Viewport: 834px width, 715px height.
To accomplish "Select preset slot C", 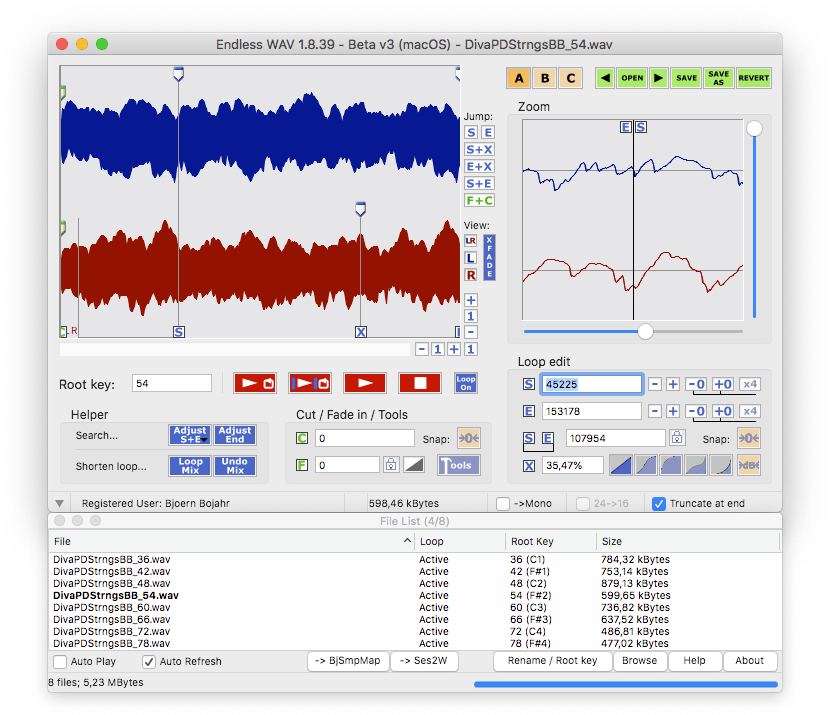I will point(571,78).
